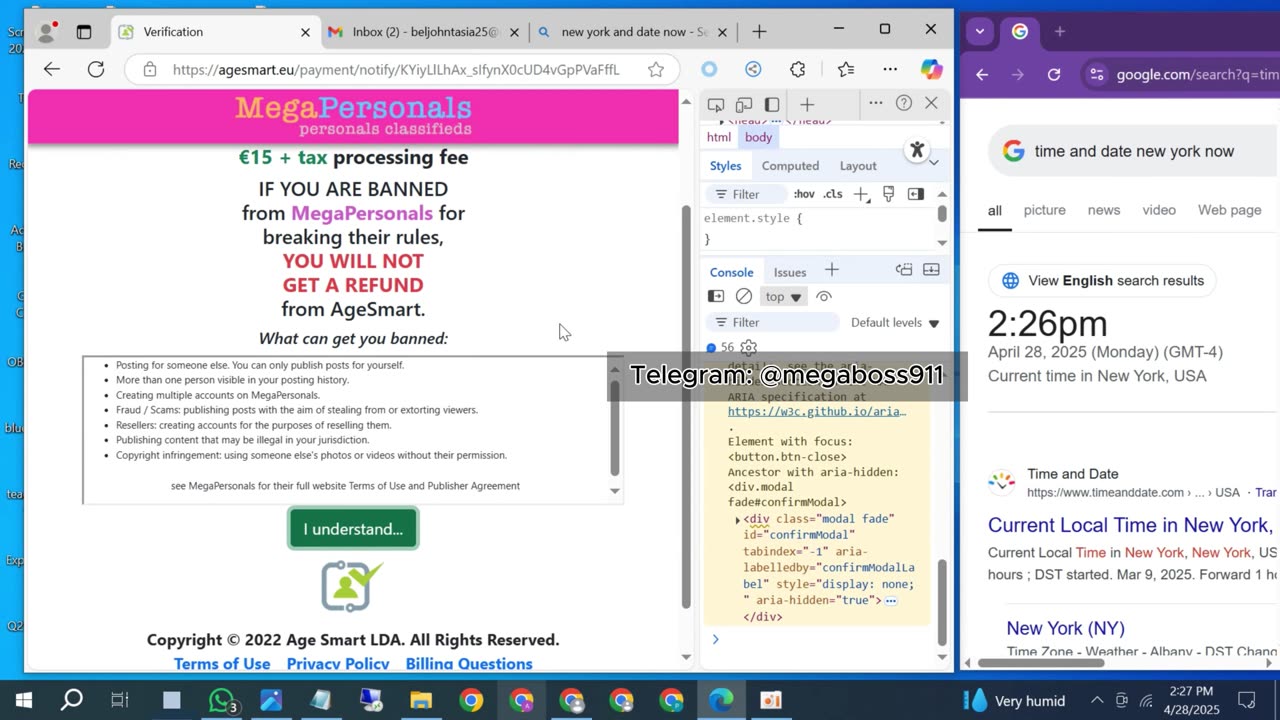The image size is (1280, 720).
Task: Click View English search results button
Action: [1102, 281]
